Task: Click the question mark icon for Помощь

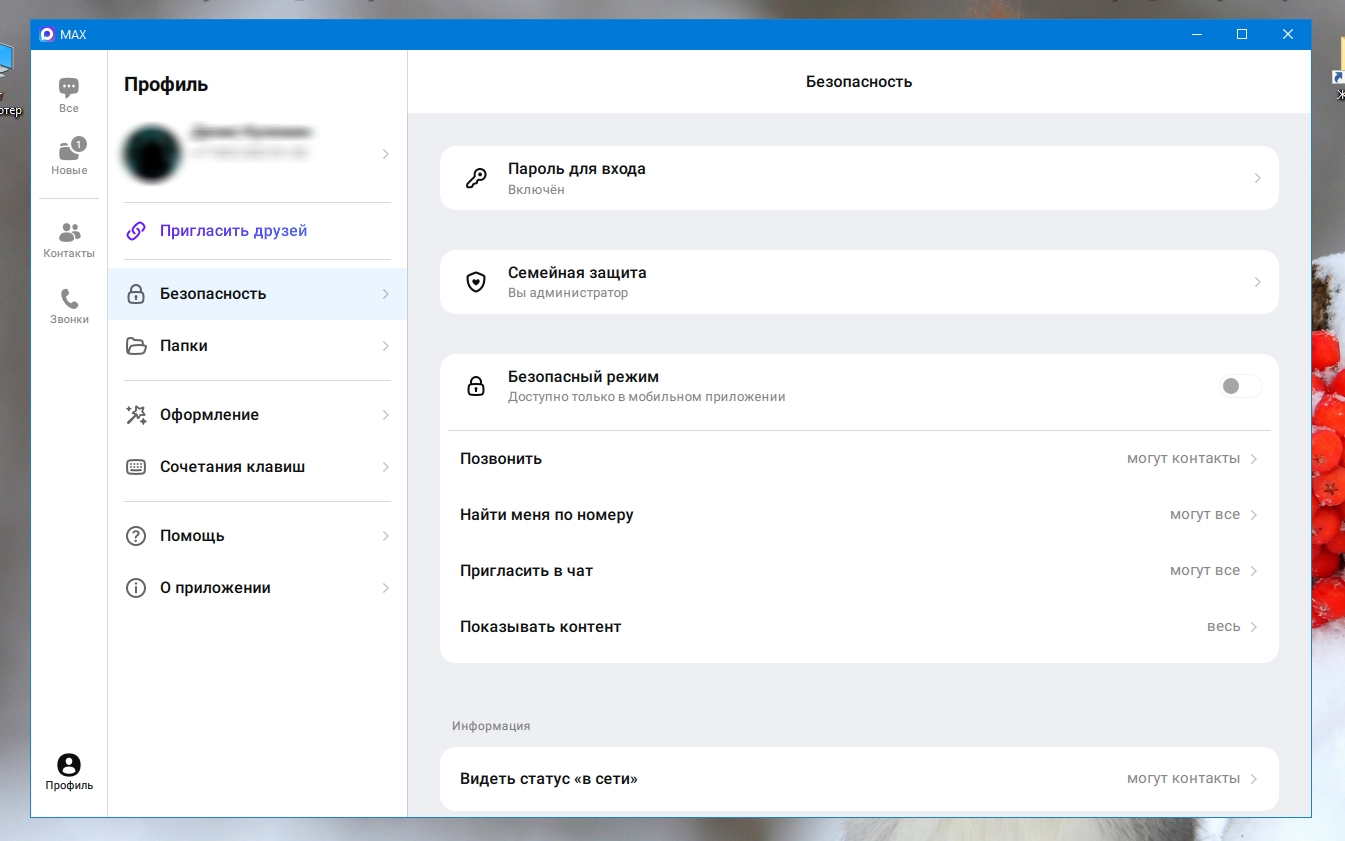Action: (136, 536)
